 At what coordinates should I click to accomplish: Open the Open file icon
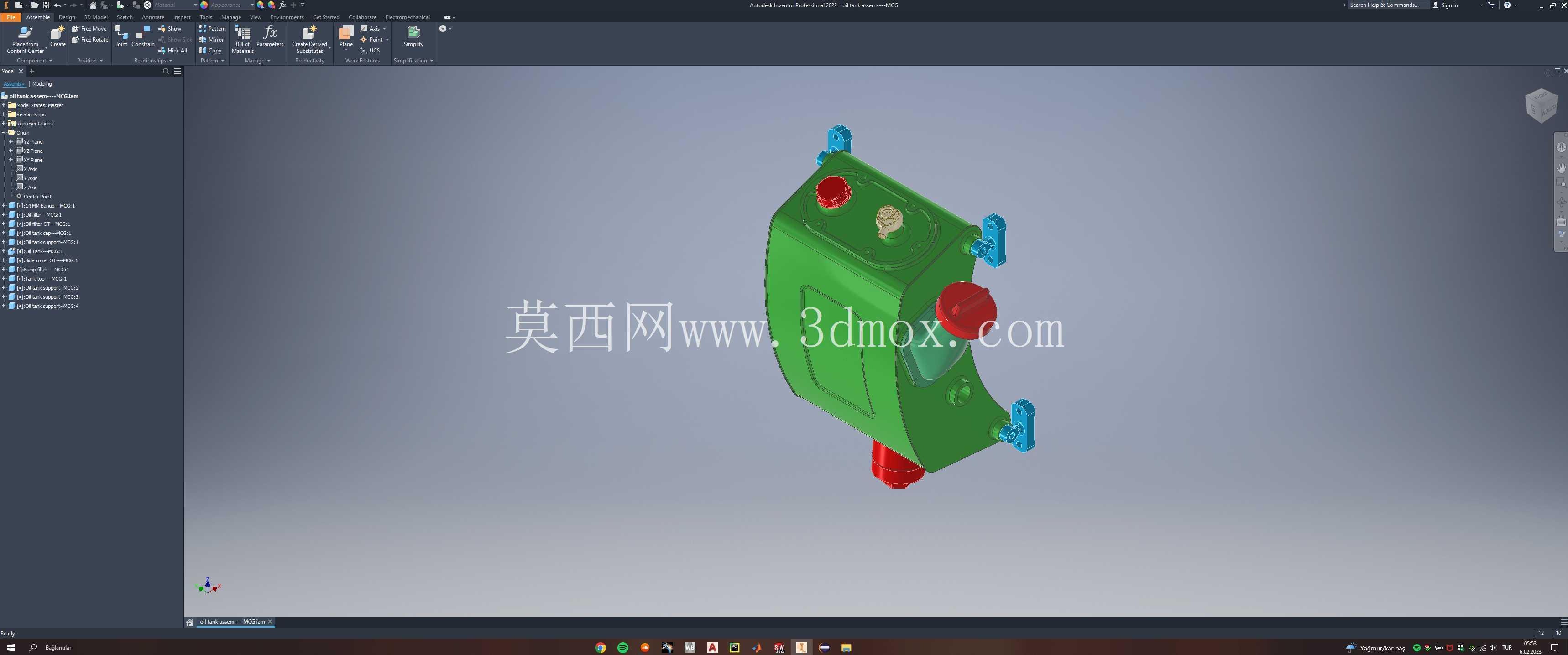[x=35, y=5]
